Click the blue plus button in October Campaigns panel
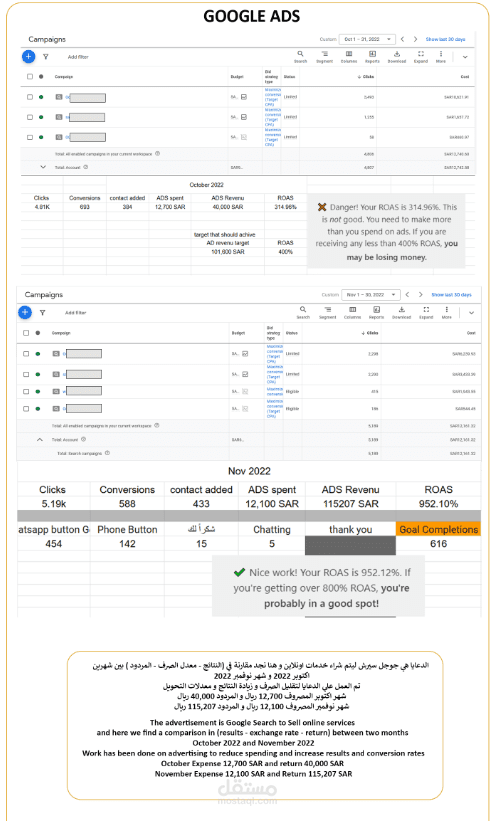 28,57
